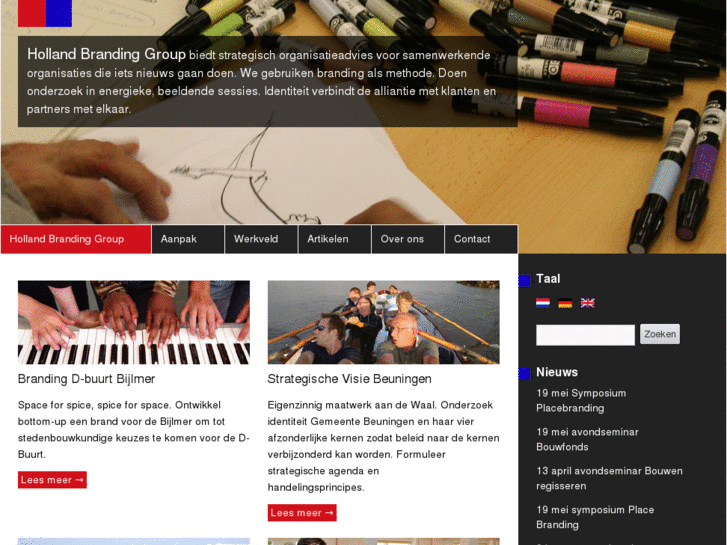Open news link 13 april avondseminar Bouwen
727x545 pixels.
(609, 478)
